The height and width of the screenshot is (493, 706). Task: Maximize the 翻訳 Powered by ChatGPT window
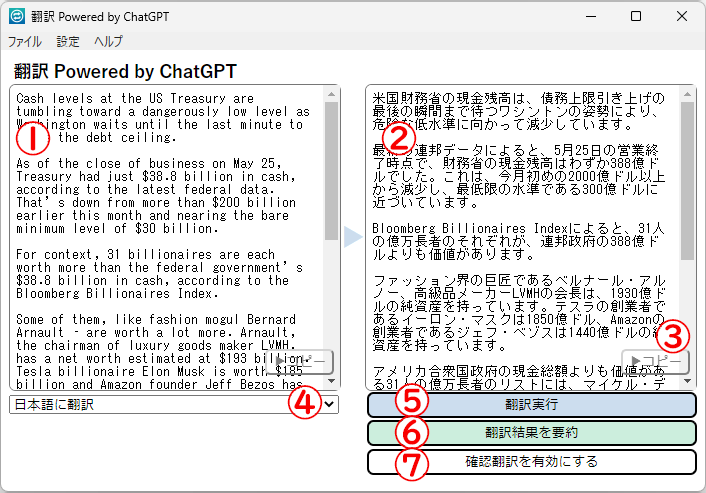click(x=636, y=17)
